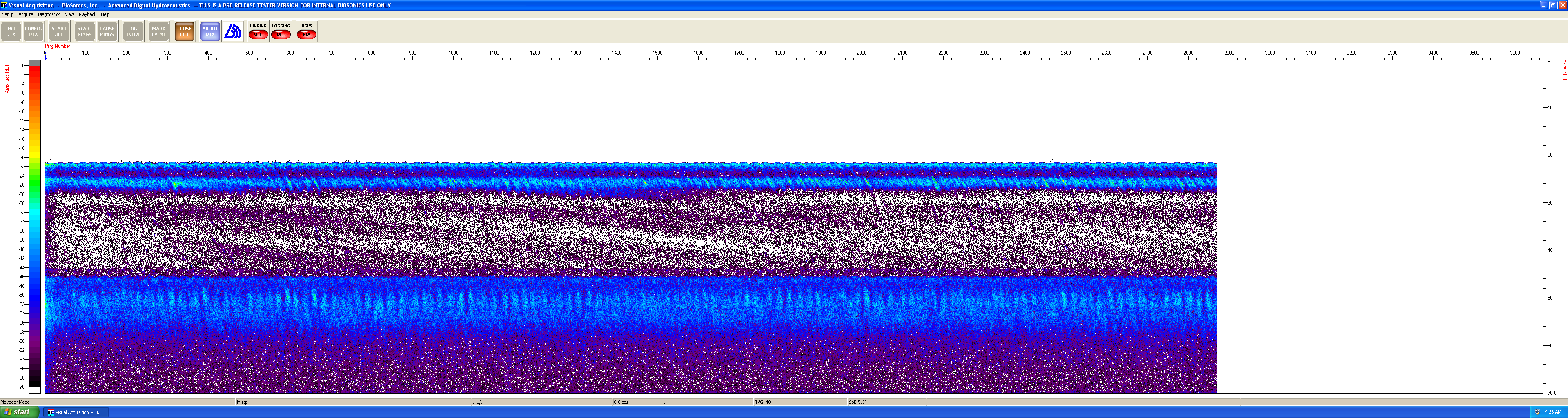Screen dimensions: 1568x418
Task: Click the CONFIG DTX toolbar button
Action: [33, 31]
